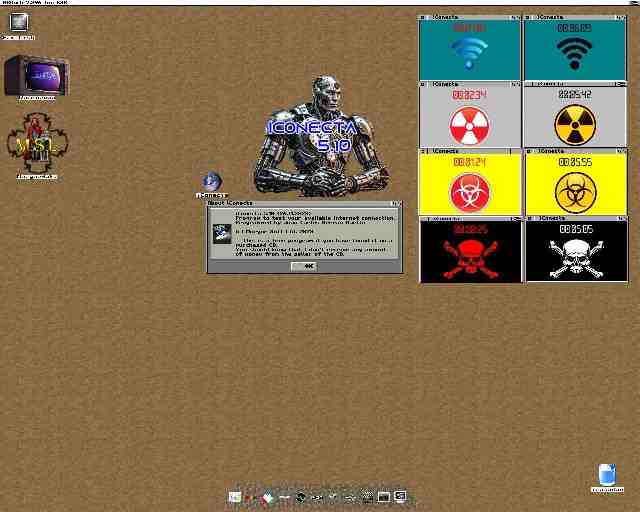
Task: Click the blue Wi-Fi symbol on teal panel
Action: click(469, 53)
